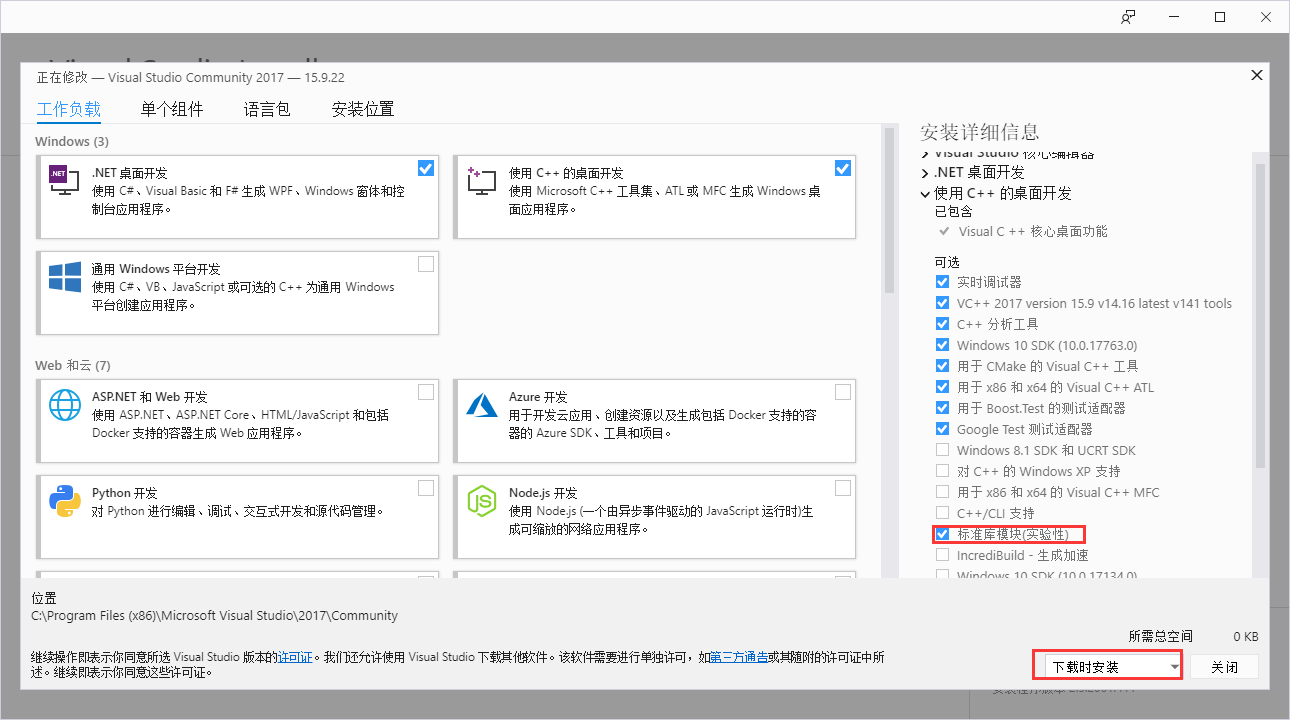1290x720 pixels.
Task: Check 对 C++ 的 Windows XP 支持
Action: click(942, 471)
